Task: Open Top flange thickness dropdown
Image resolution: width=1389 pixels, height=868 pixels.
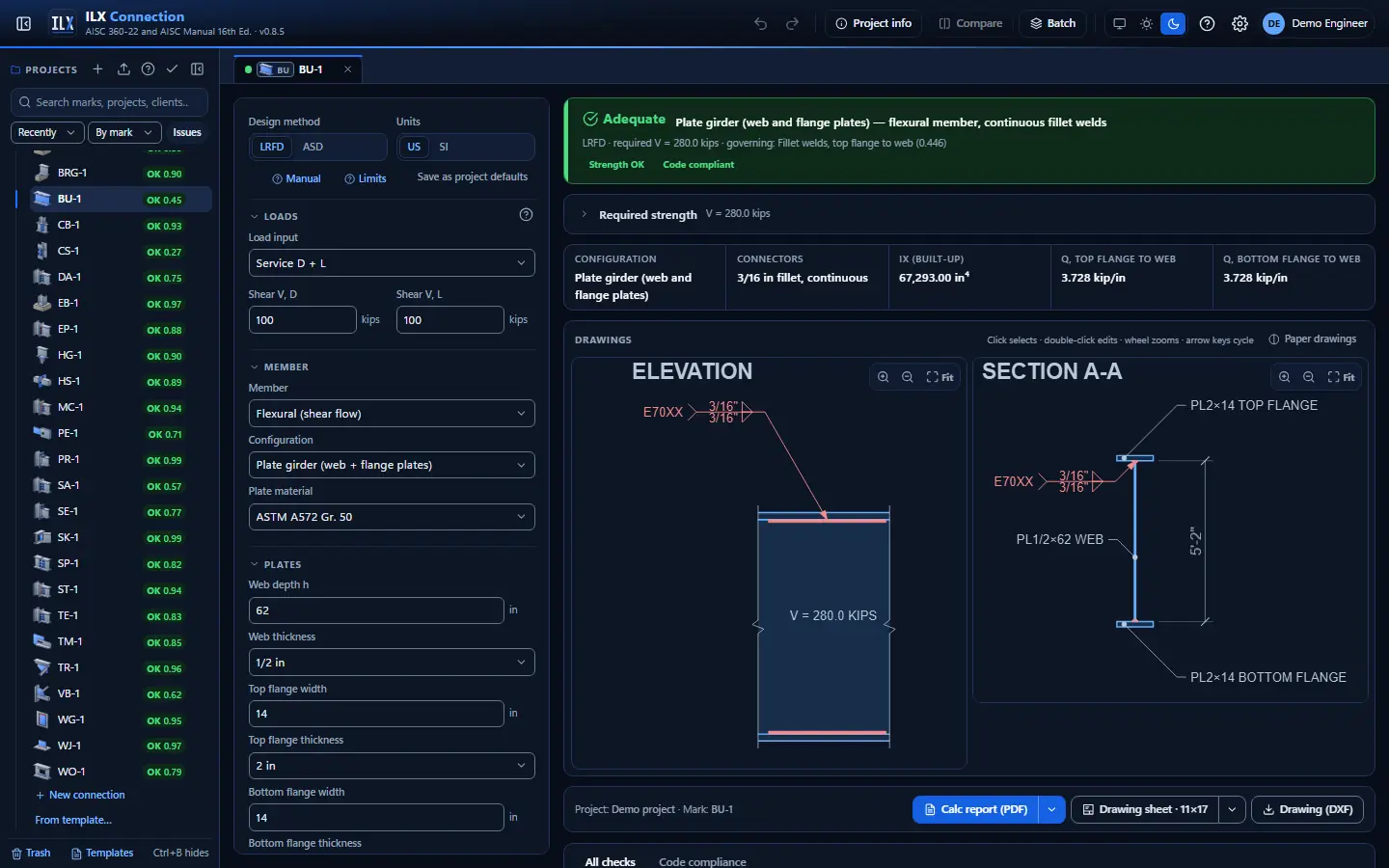Action: click(x=392, y=766)
